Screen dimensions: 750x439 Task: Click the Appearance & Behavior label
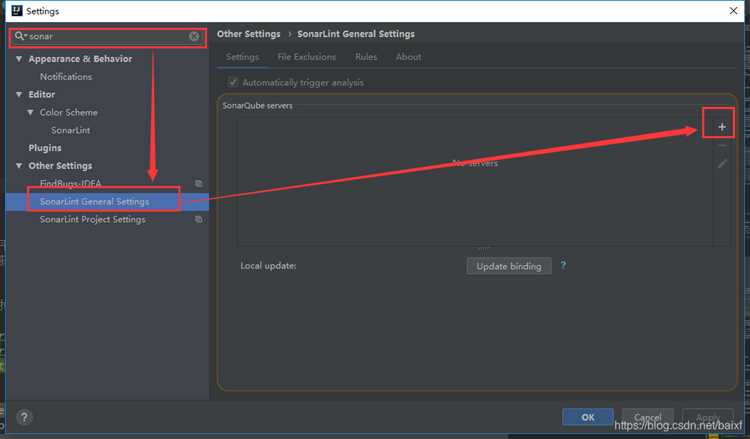click(x=80, y=59)
